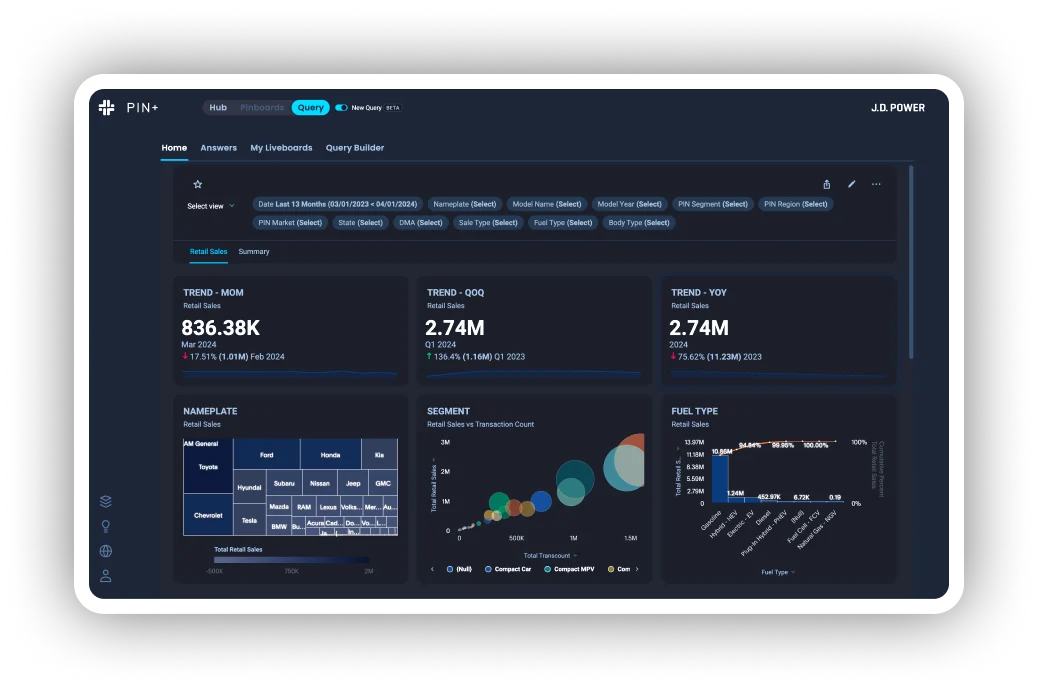The height and width of the screenshot is (688, 1038).
Task: Click the pencil edit icon
Action: pos(851,184)
